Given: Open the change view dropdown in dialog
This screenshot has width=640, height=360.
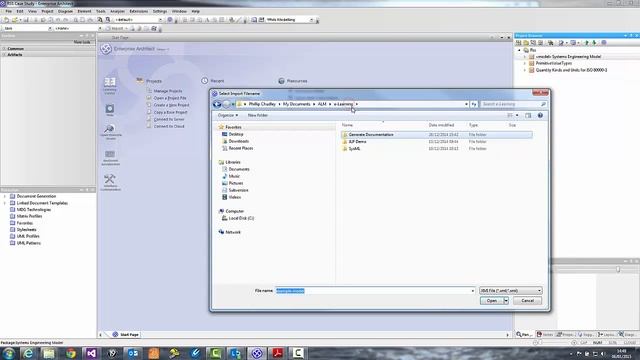Looking at the screenshot, I should pos(517,116).
